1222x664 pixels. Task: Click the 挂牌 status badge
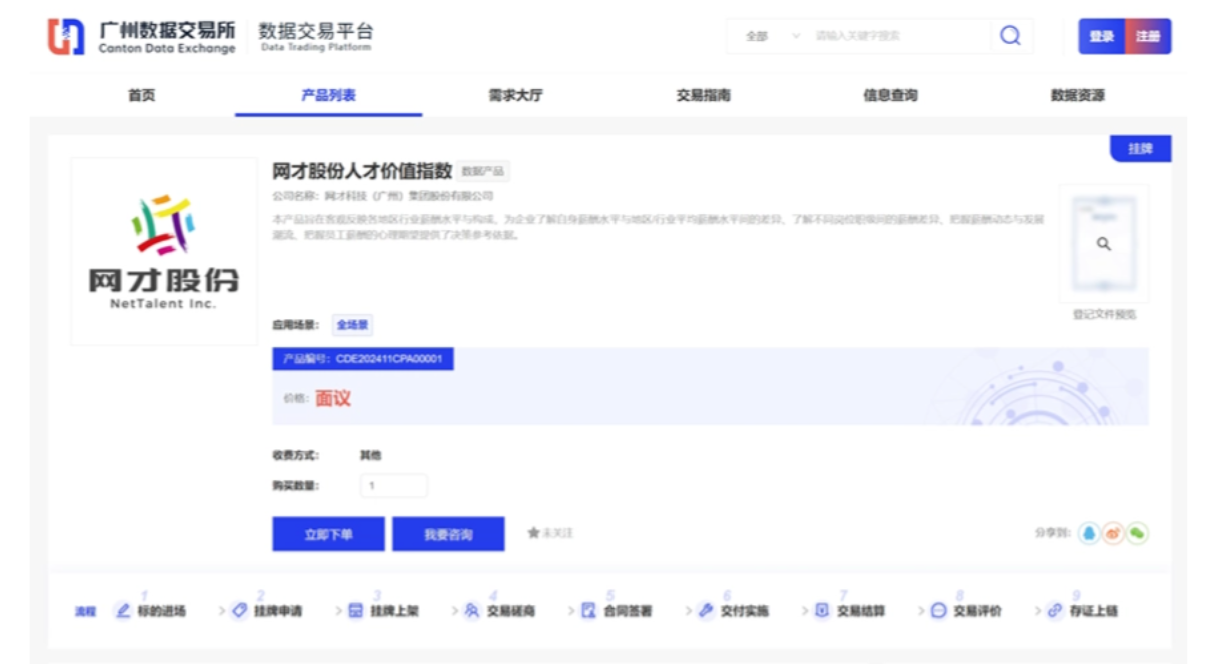(x=1140, y=149)
